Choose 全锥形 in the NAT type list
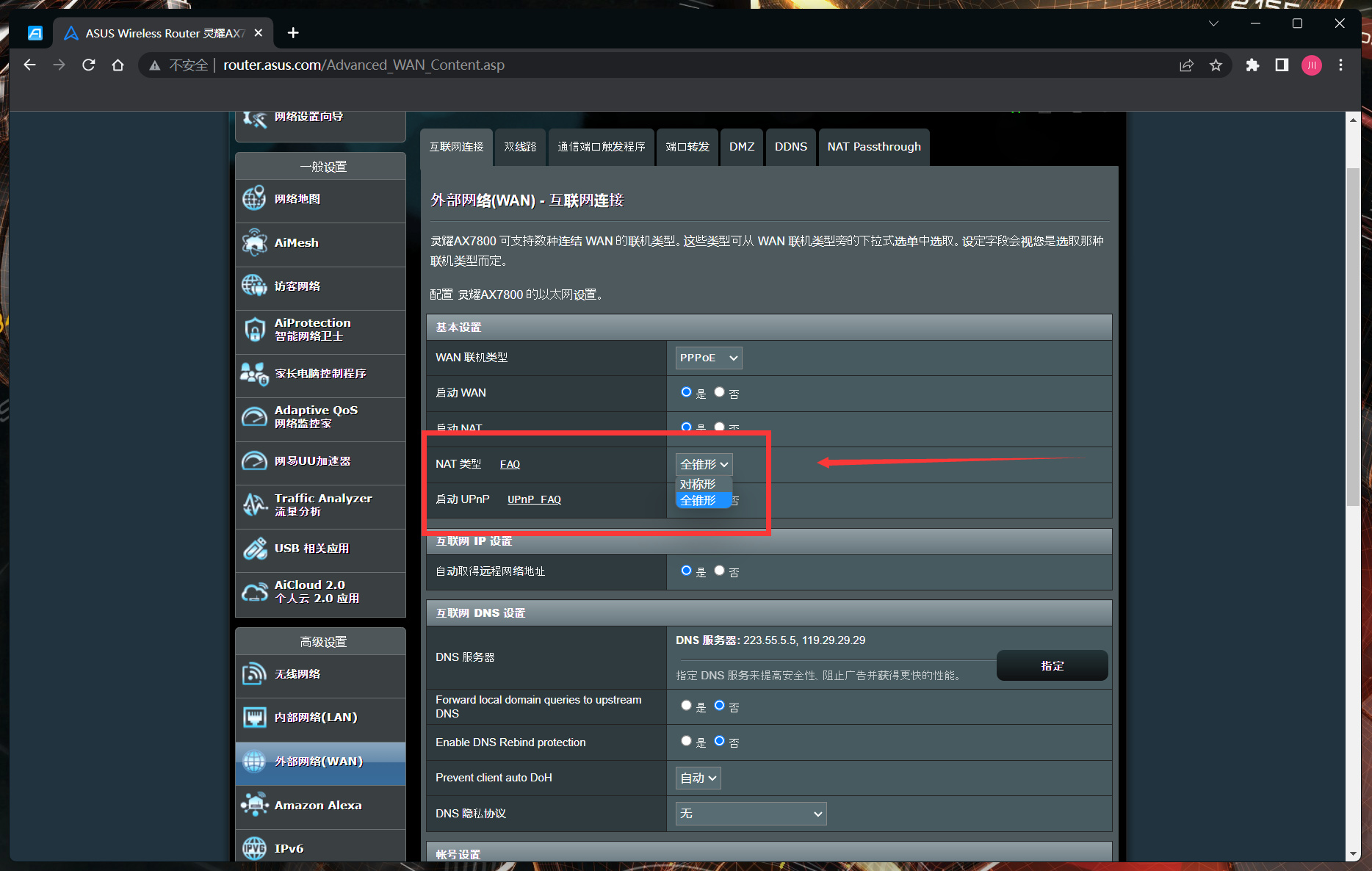This screenshot has width=1372, height=871. 703,500
